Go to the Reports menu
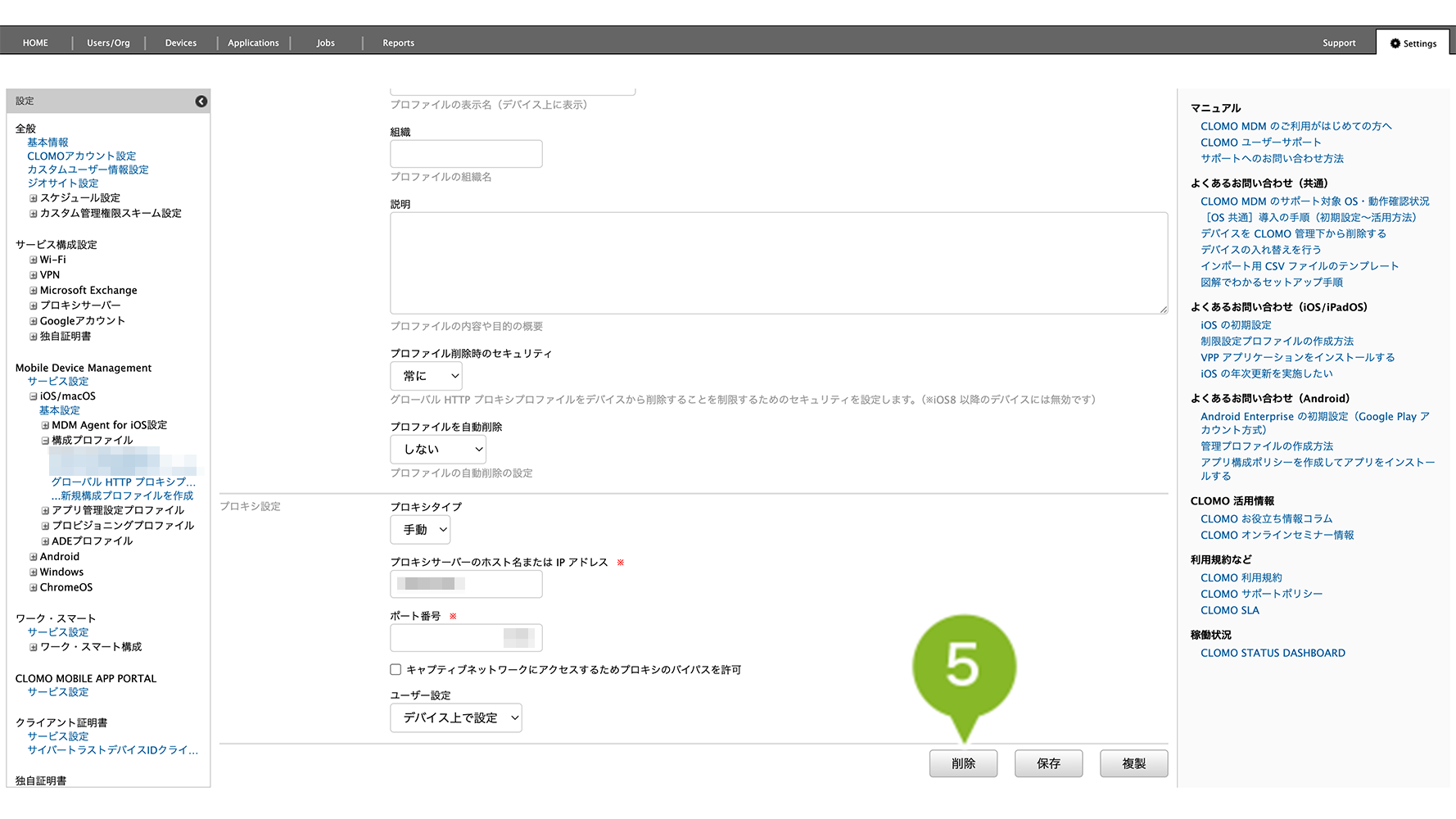This screenshot has height=819, width=1456. (398, 43)
